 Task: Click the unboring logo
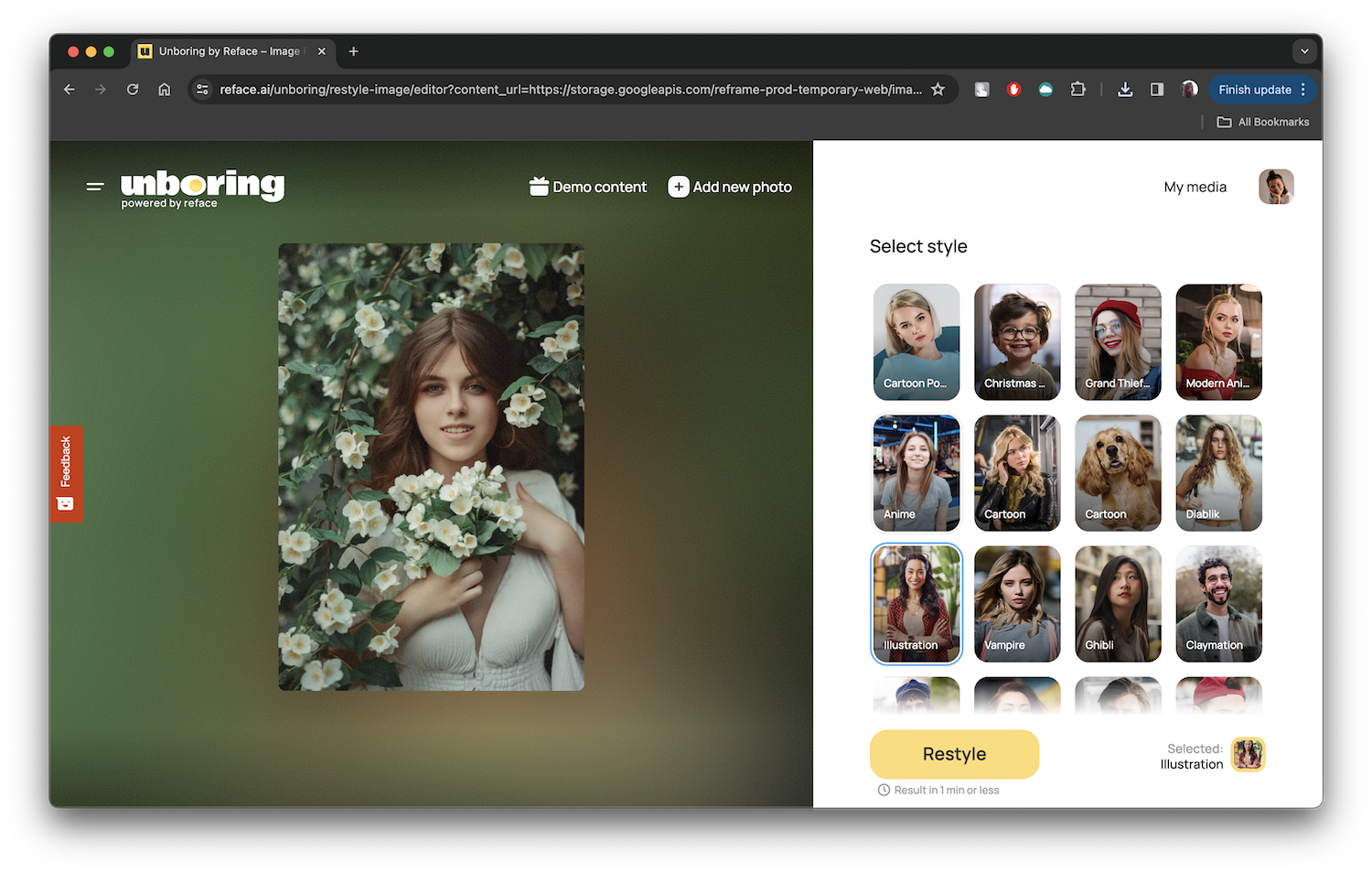pos(202,189)
